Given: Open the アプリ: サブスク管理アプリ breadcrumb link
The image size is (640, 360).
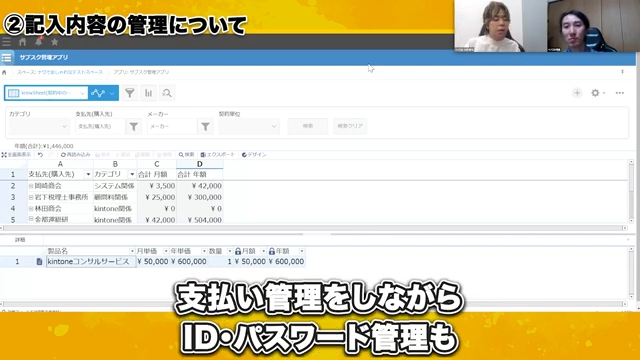Looking at the screenshot, I should pyautogui.click(x=141, y=72).
